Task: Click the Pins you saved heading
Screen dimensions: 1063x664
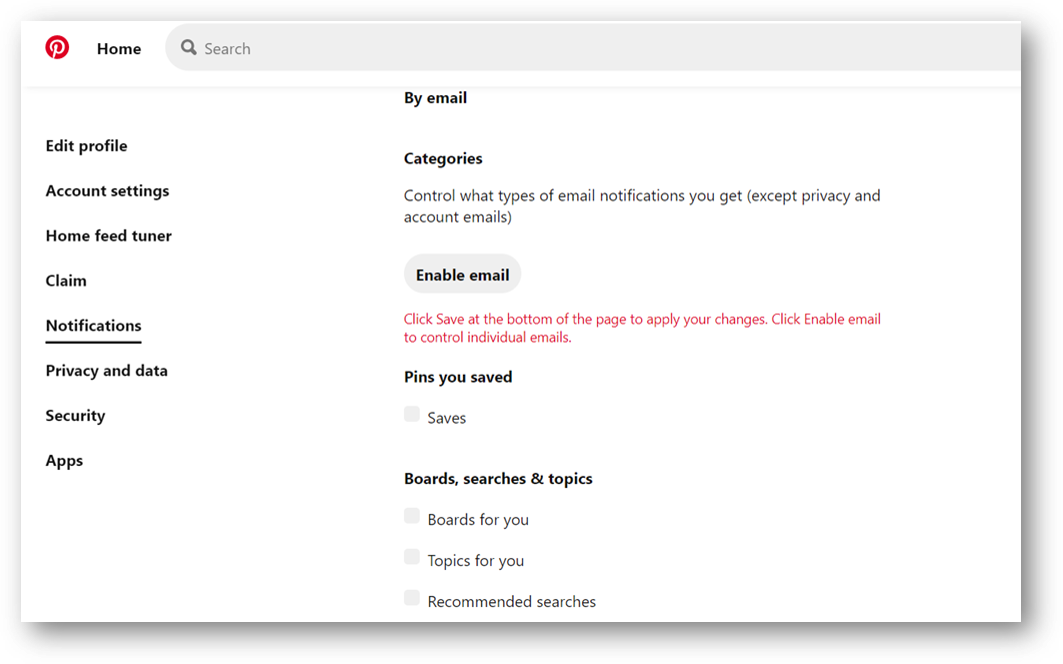Action: tap(458, 377)
